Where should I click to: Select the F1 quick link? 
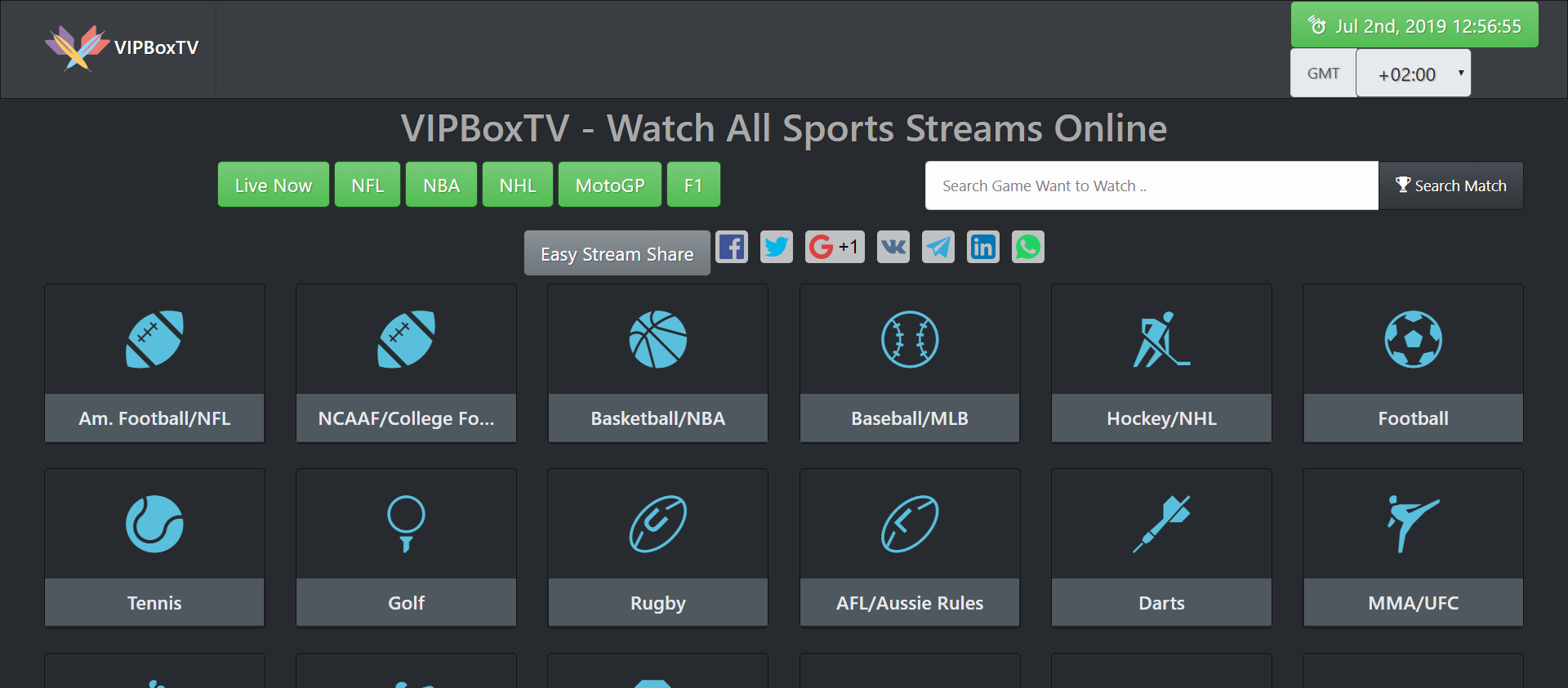(x=693, y=185)
